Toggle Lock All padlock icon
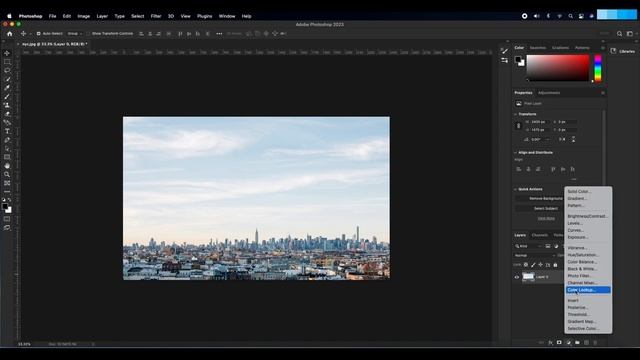Image resolution: width=640 pixels, height=360 pixels. pyautogui.click(x=555, y=265)
